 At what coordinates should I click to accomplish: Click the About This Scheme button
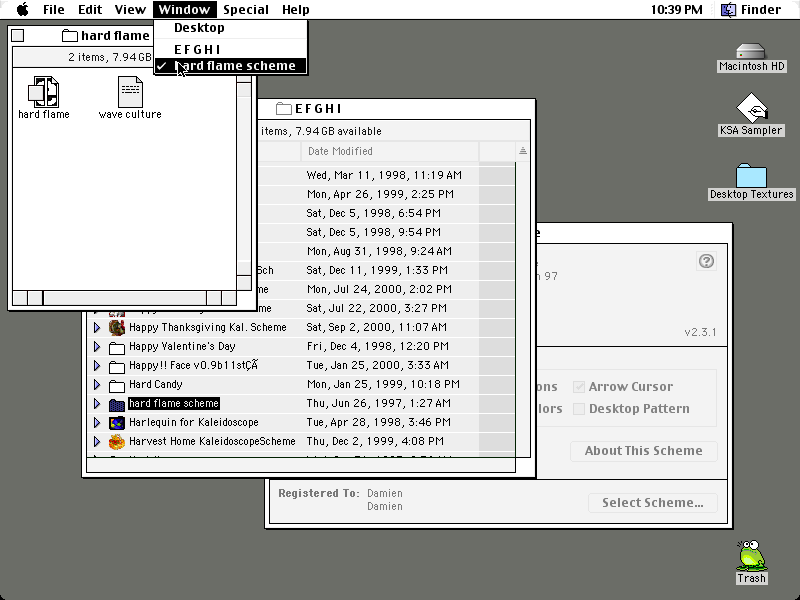tap(643, 451)
